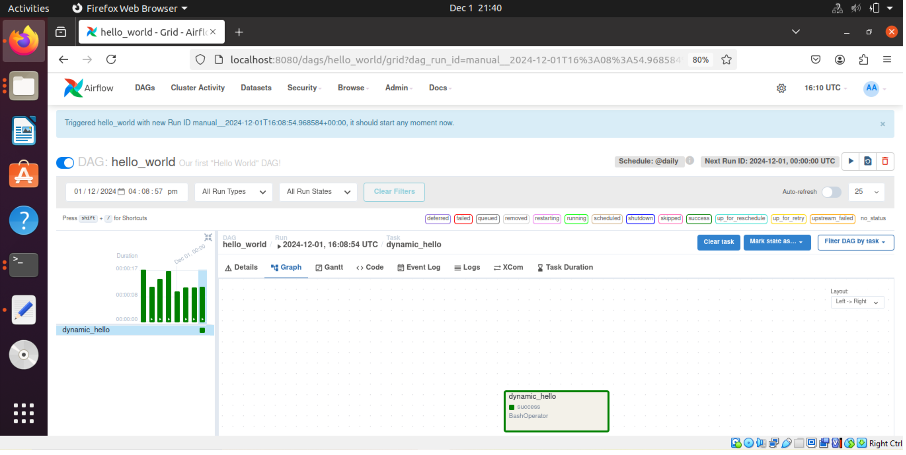Open the Docs menu
Screen dimensions: 906x455
[440, 88]
